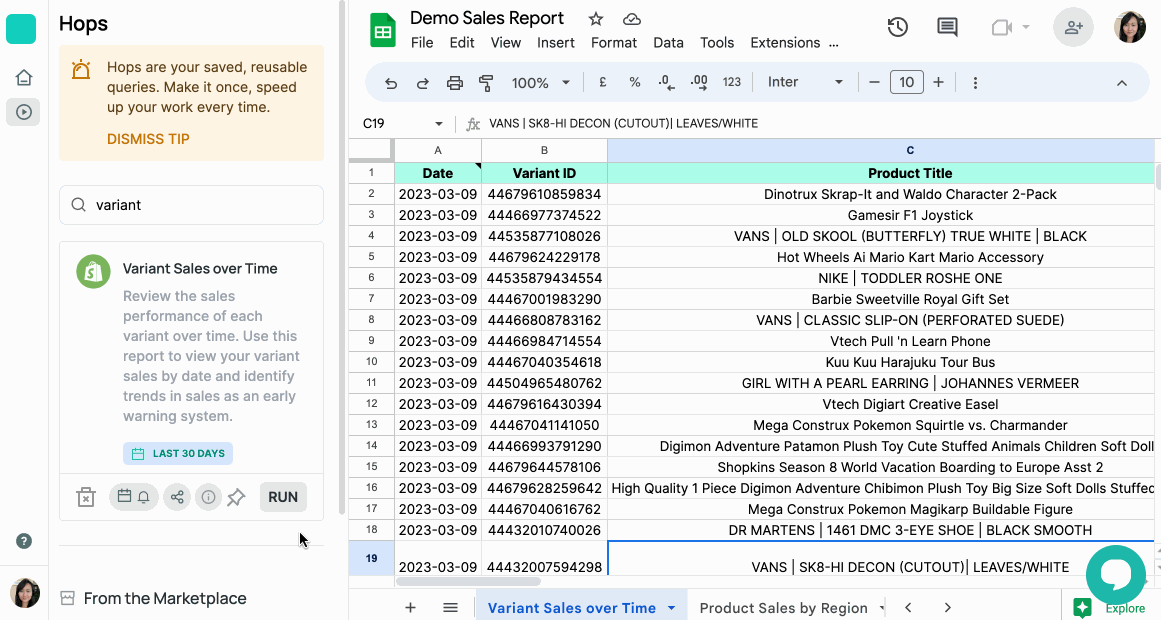Open the chat bubble widget
1161x620 pixels.
[1116, 576]
